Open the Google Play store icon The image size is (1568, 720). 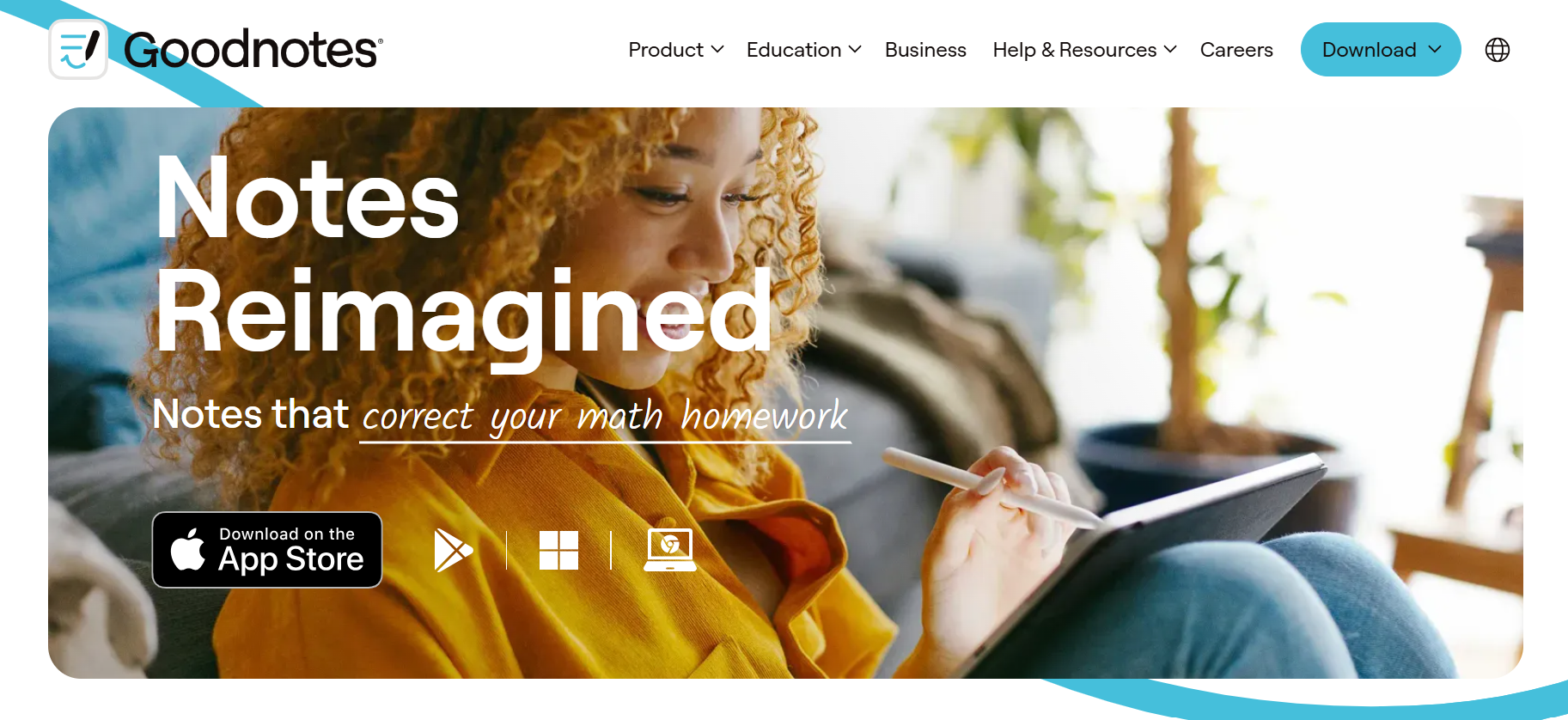(454, 551)
